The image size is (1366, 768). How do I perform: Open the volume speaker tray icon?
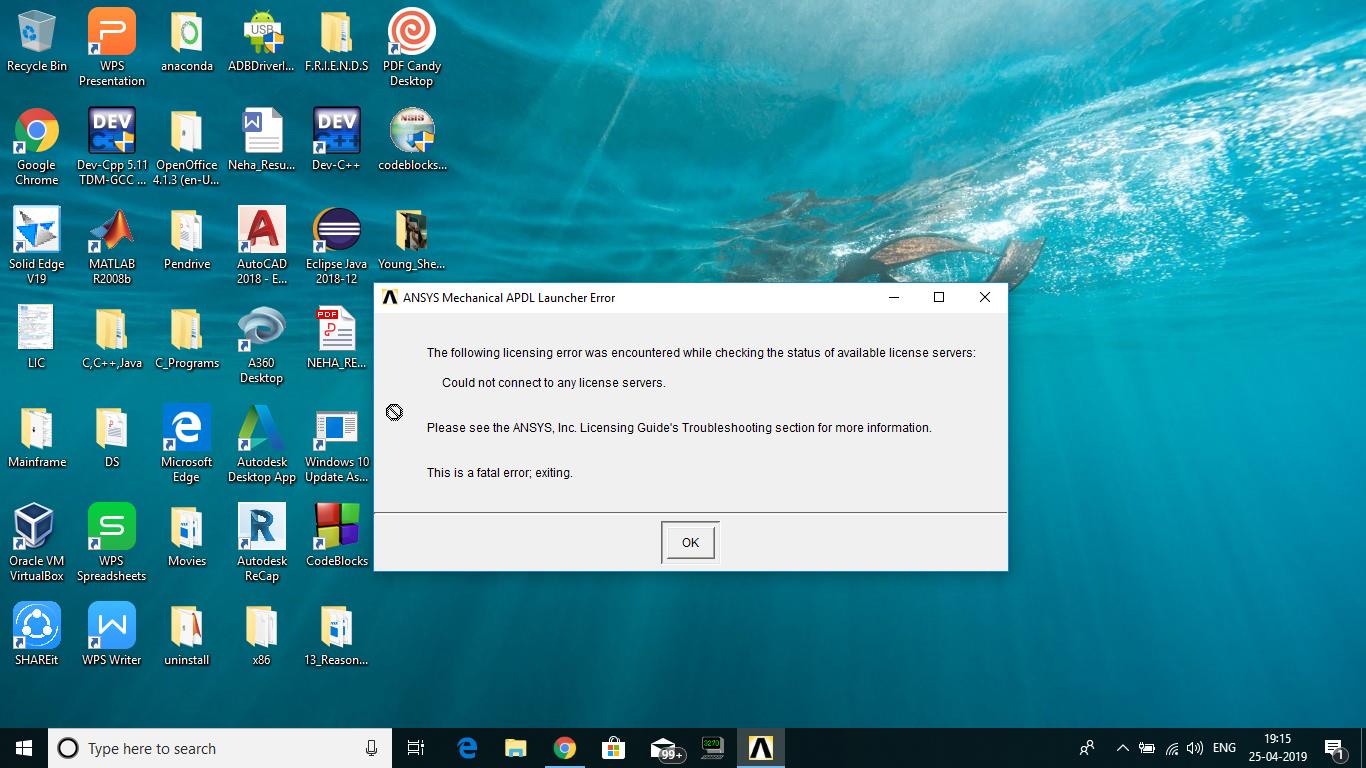point(1194,748)
